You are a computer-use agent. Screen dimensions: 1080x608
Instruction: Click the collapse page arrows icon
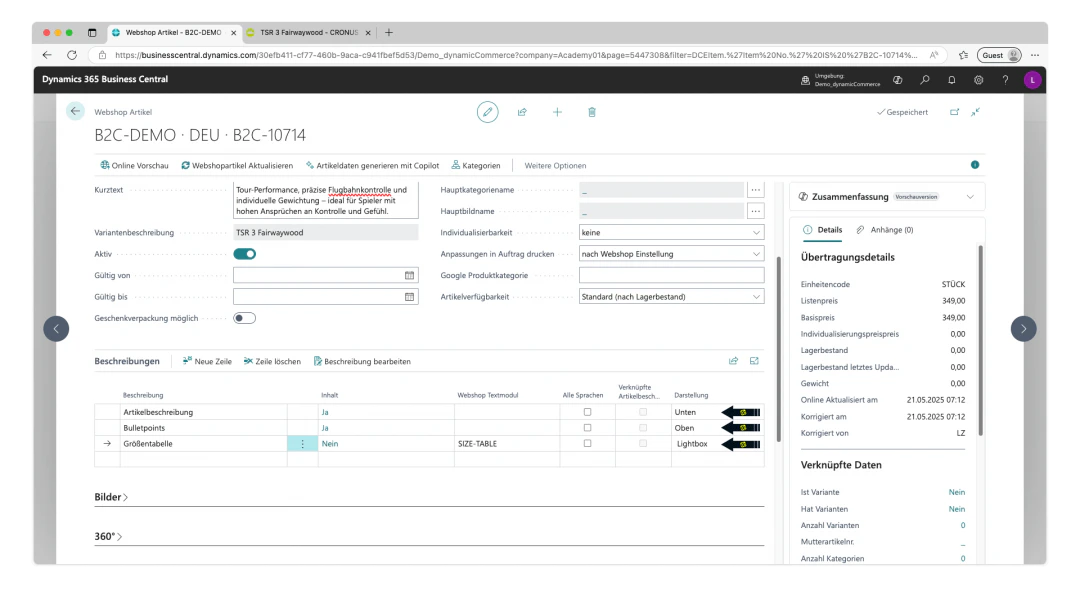[975, 112]
